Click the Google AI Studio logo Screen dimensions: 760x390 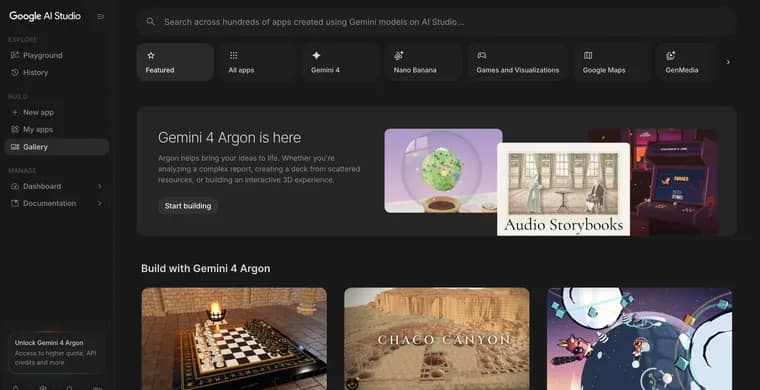click(x=45, y=16)
